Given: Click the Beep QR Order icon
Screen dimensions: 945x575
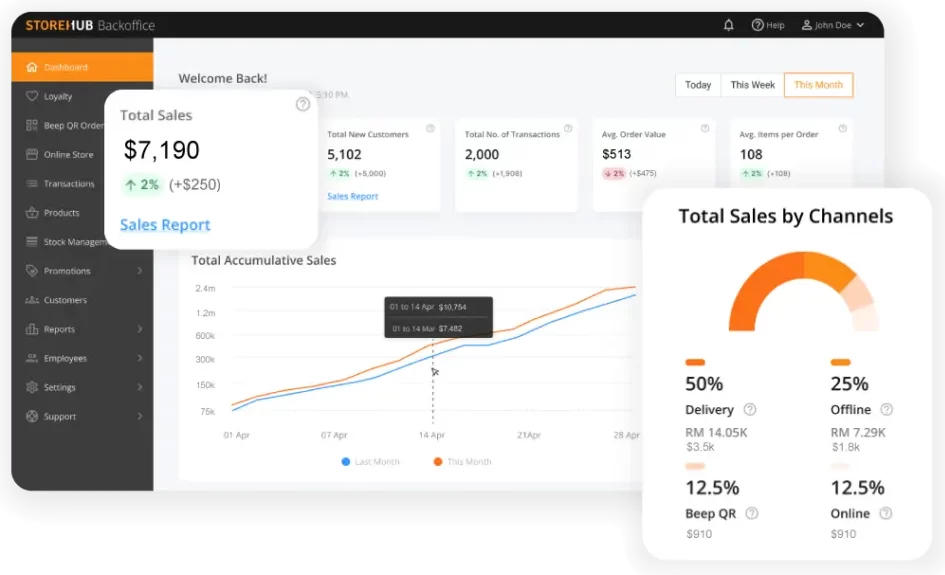Looking at the screenshot, I should point(32,125).
